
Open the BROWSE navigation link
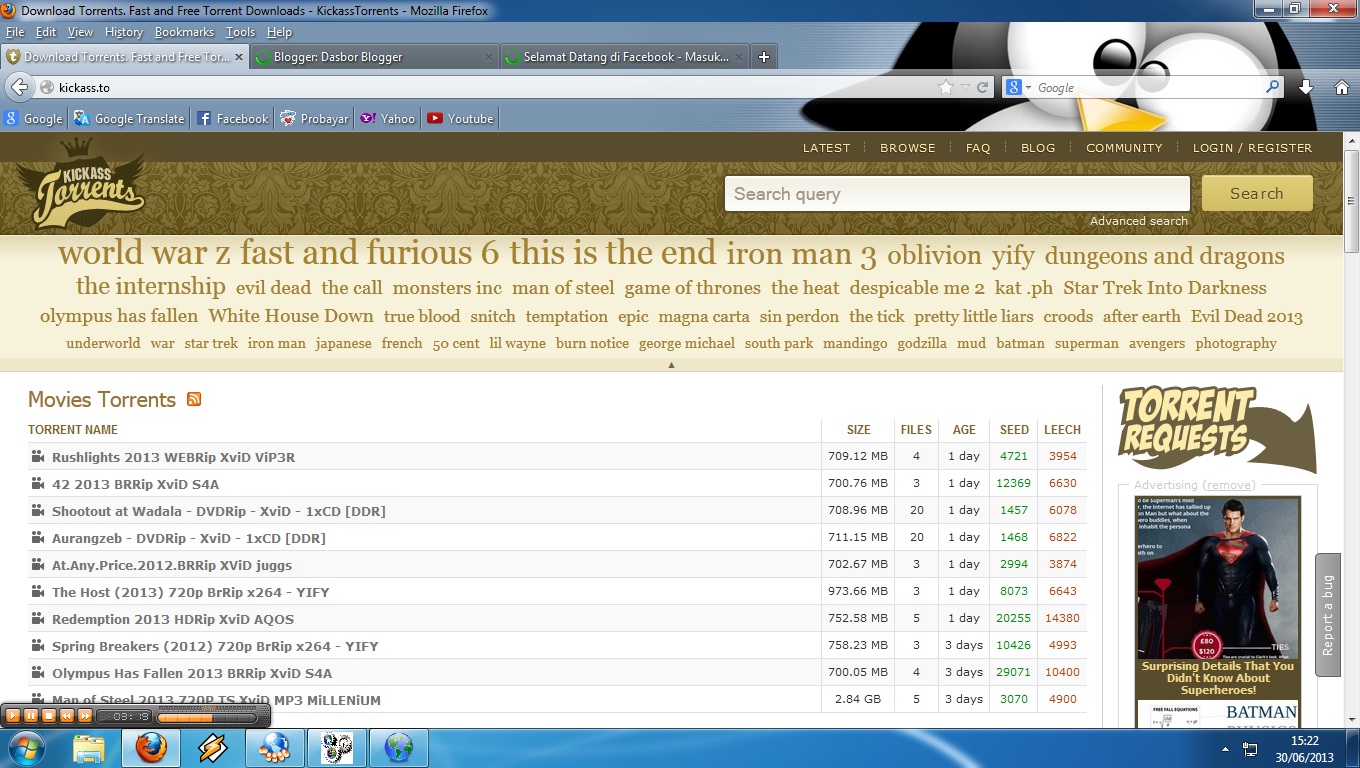point(908,148)
